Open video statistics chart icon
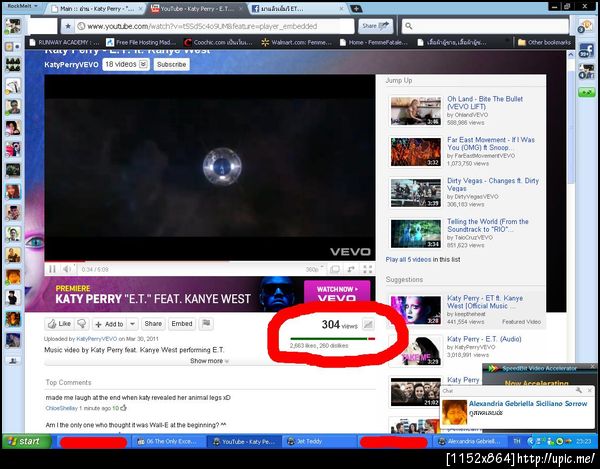The height and width of the screenshot is (469, 600). pyautogui.click(x=368, y=324)
